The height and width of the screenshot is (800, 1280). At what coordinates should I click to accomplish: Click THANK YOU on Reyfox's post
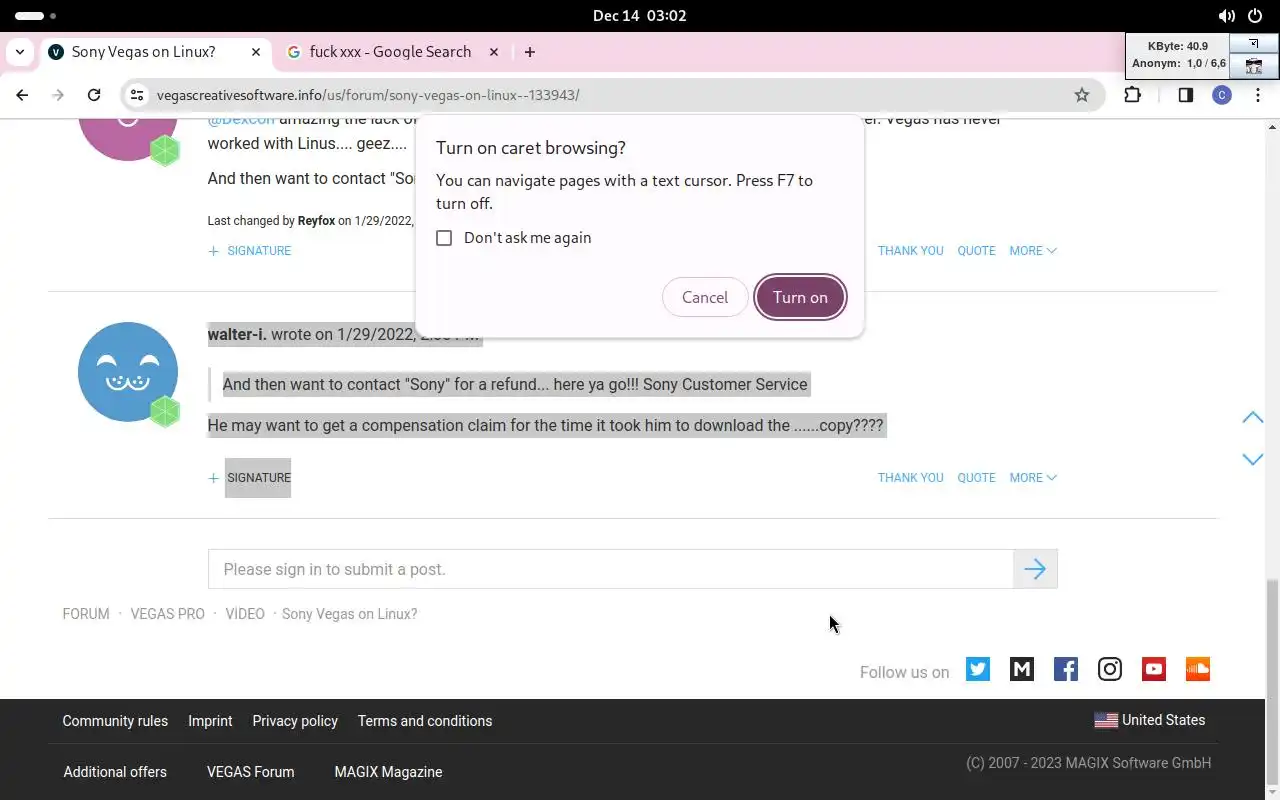coord(910,251)
